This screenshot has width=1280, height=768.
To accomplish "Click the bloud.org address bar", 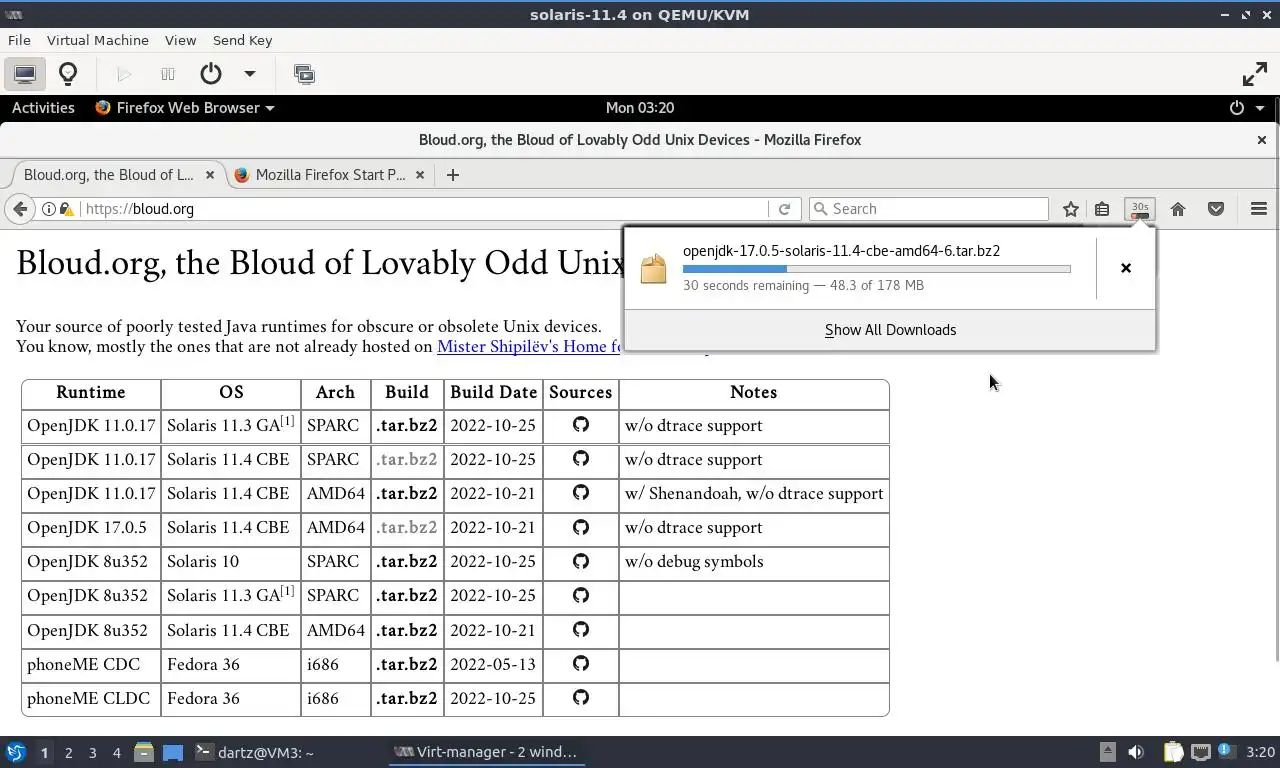I will (424, 209).
